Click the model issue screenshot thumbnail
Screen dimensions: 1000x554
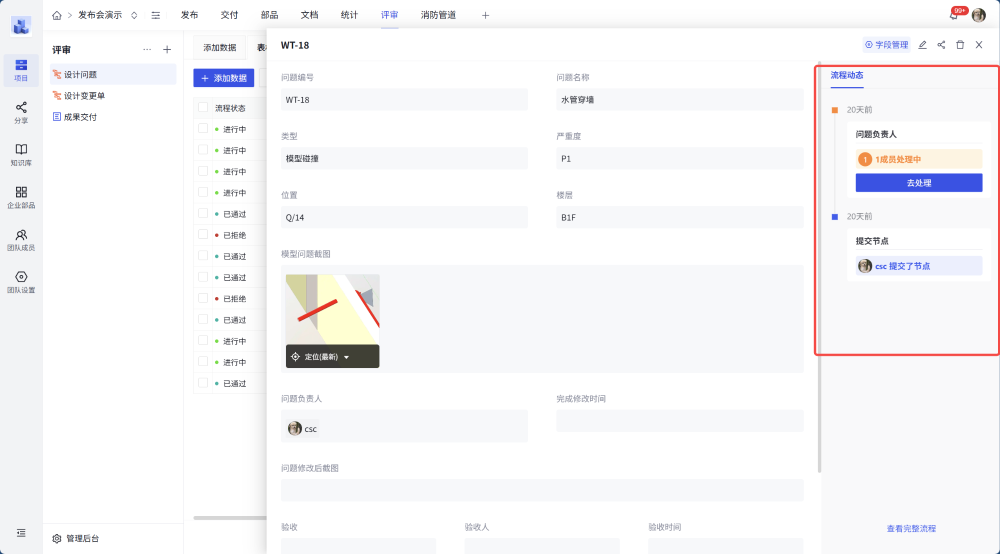point(332,309)
